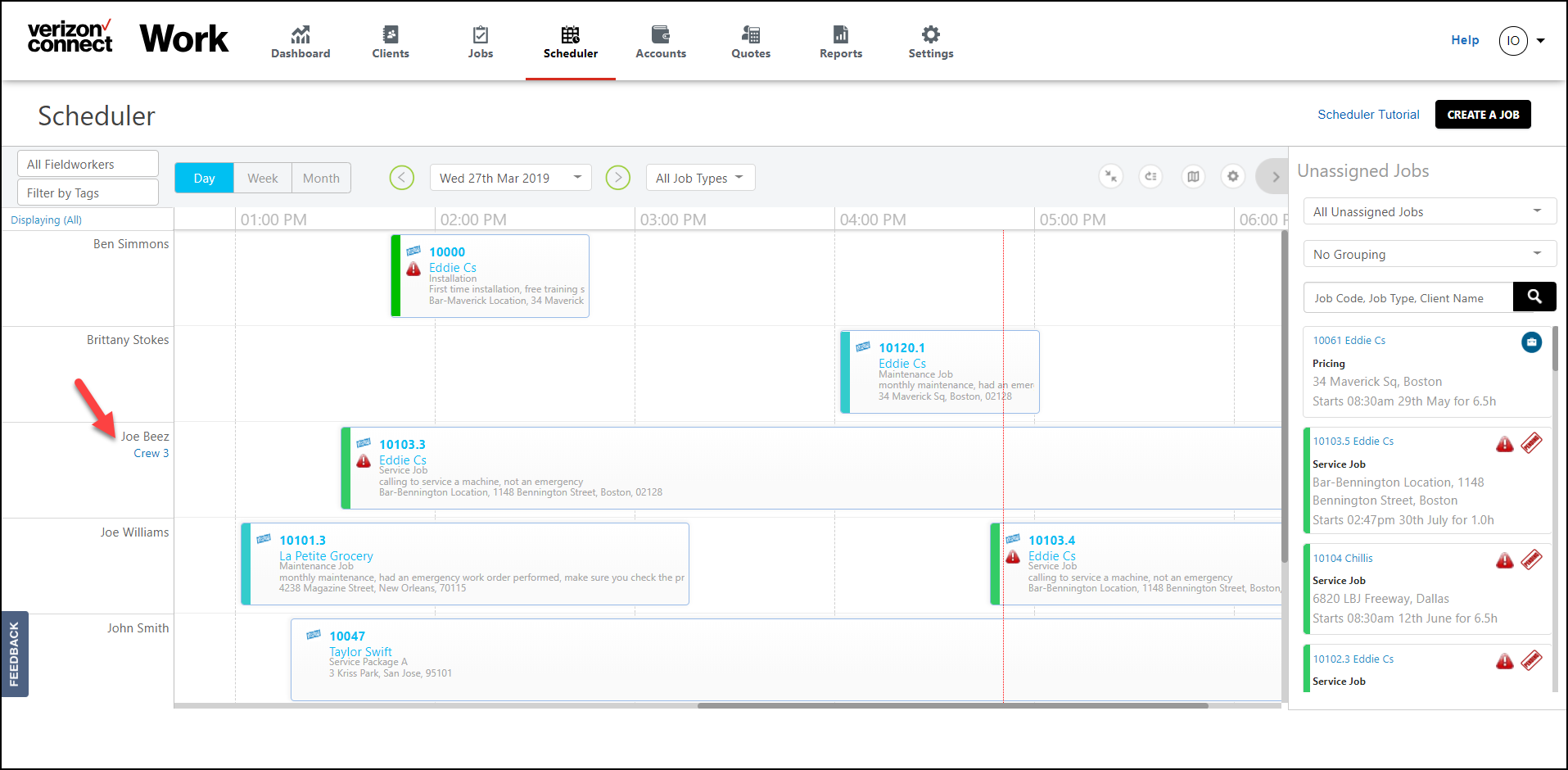Click the search magnifier in Unassigned Jobs panel
1568x770 pixels.
[1534, 297]
